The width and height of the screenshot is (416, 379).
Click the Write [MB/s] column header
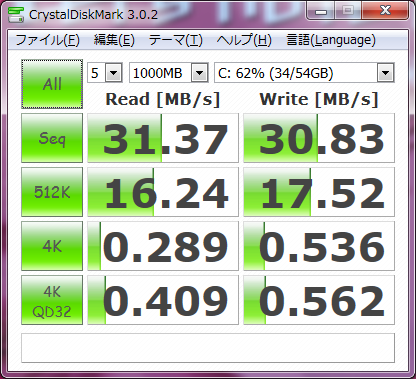319,99
